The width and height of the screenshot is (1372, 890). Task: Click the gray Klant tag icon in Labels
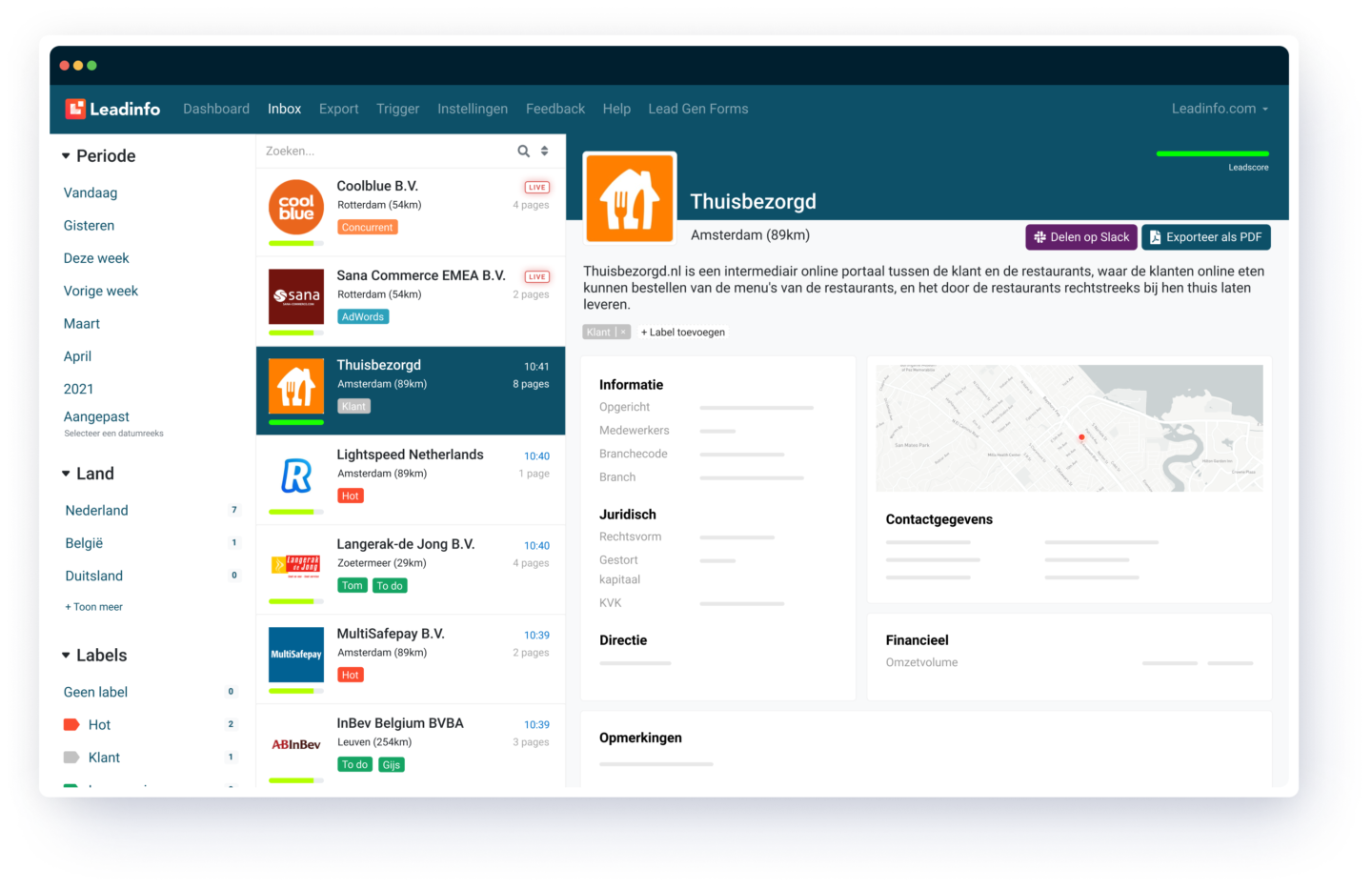tap(73, 757)
